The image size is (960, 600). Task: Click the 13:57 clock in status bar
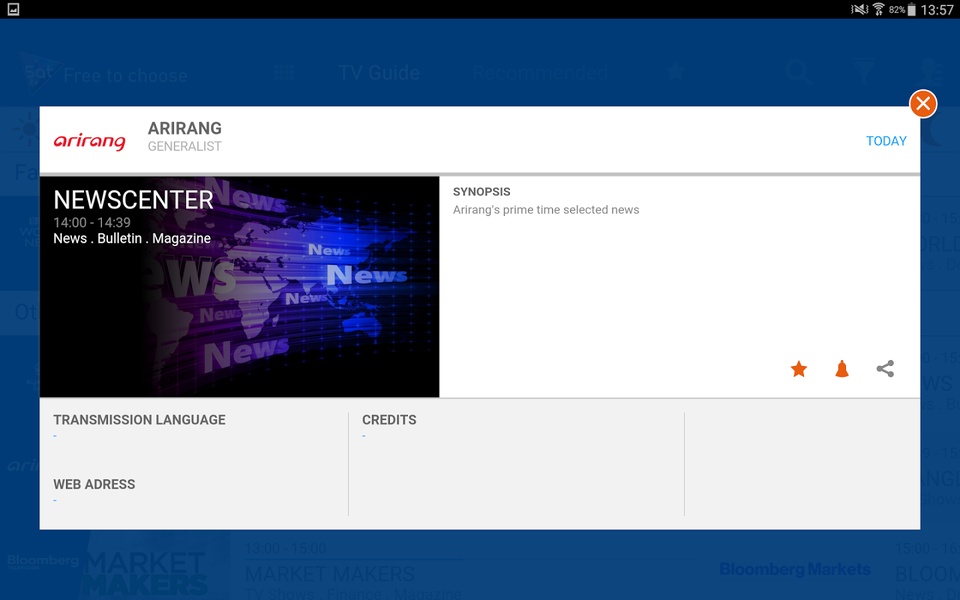pos(937,9)
